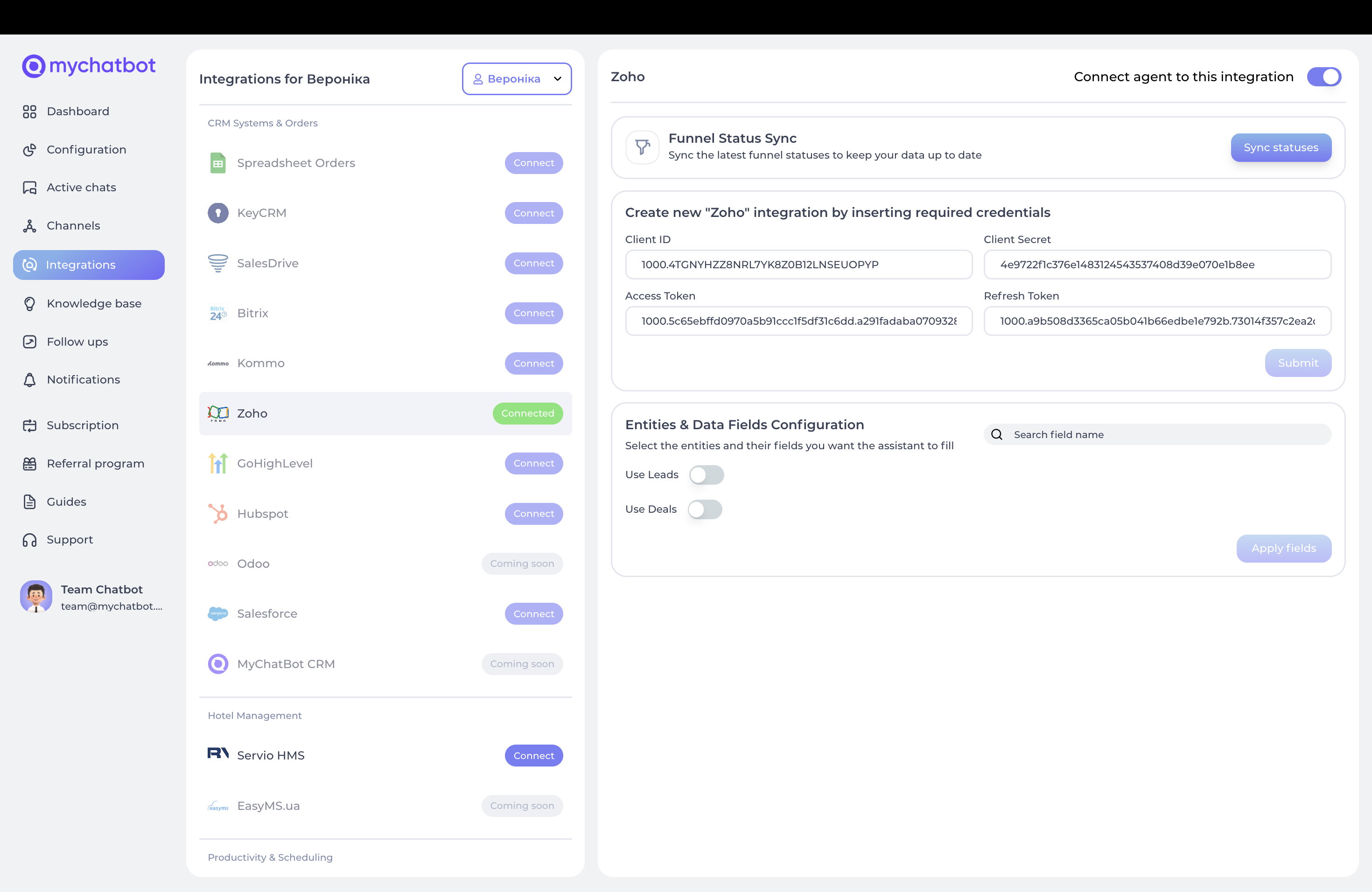Click the Hubspot logo icon

pos(218,514)
